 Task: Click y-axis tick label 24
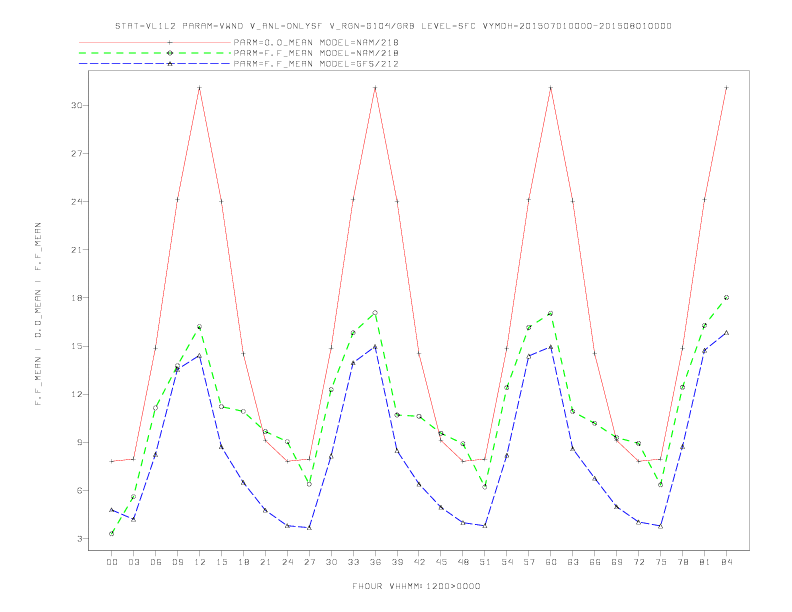(x=76, y=201)
